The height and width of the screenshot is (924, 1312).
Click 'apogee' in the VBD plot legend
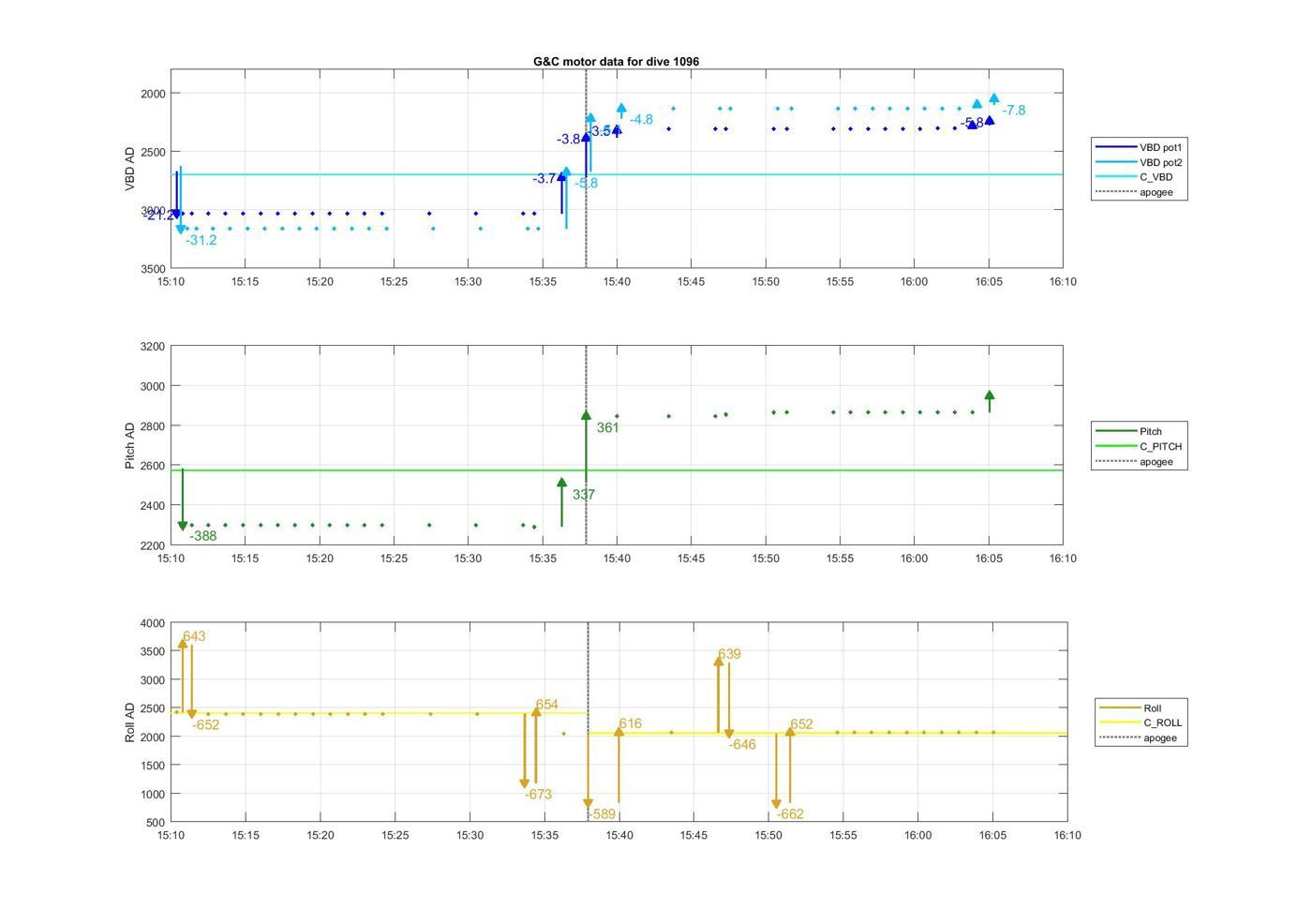tap(1141, 192)
